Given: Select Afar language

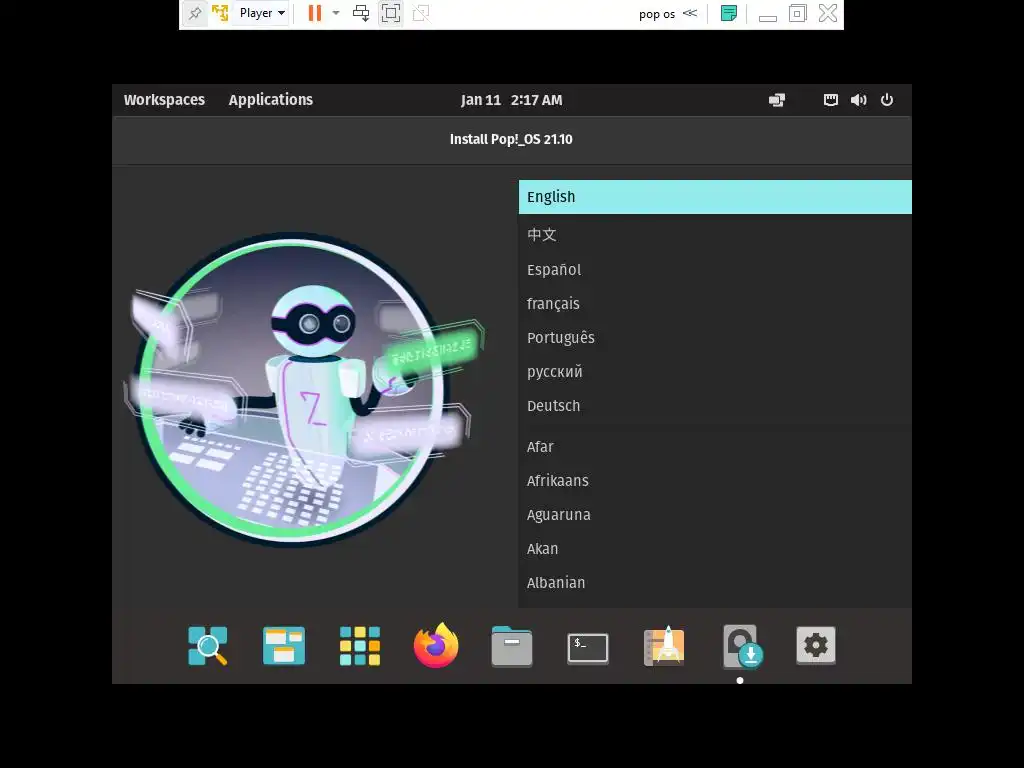Looking at the screenshot, I should [715, 447].
